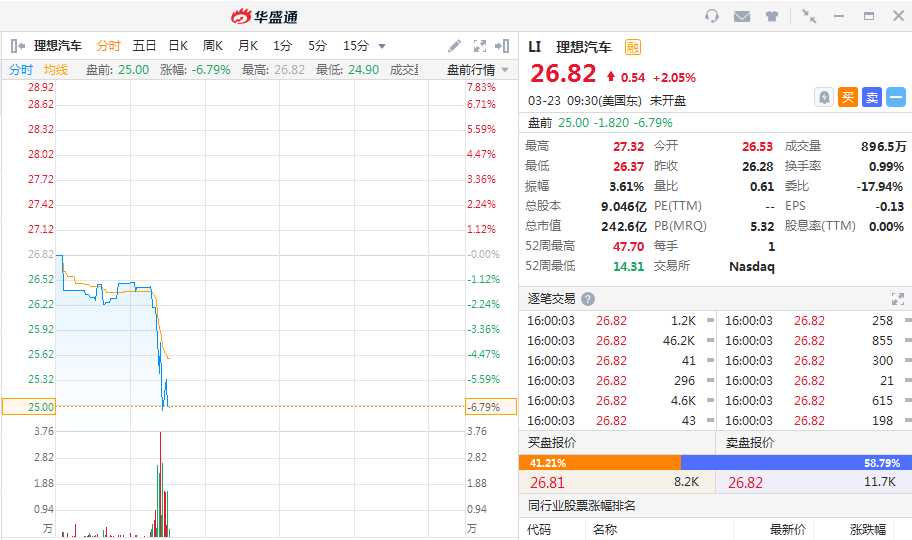Click the orange 41.21% bid ratio bar
The width and height of the screenshot is (912, 540).
point(600,463)
